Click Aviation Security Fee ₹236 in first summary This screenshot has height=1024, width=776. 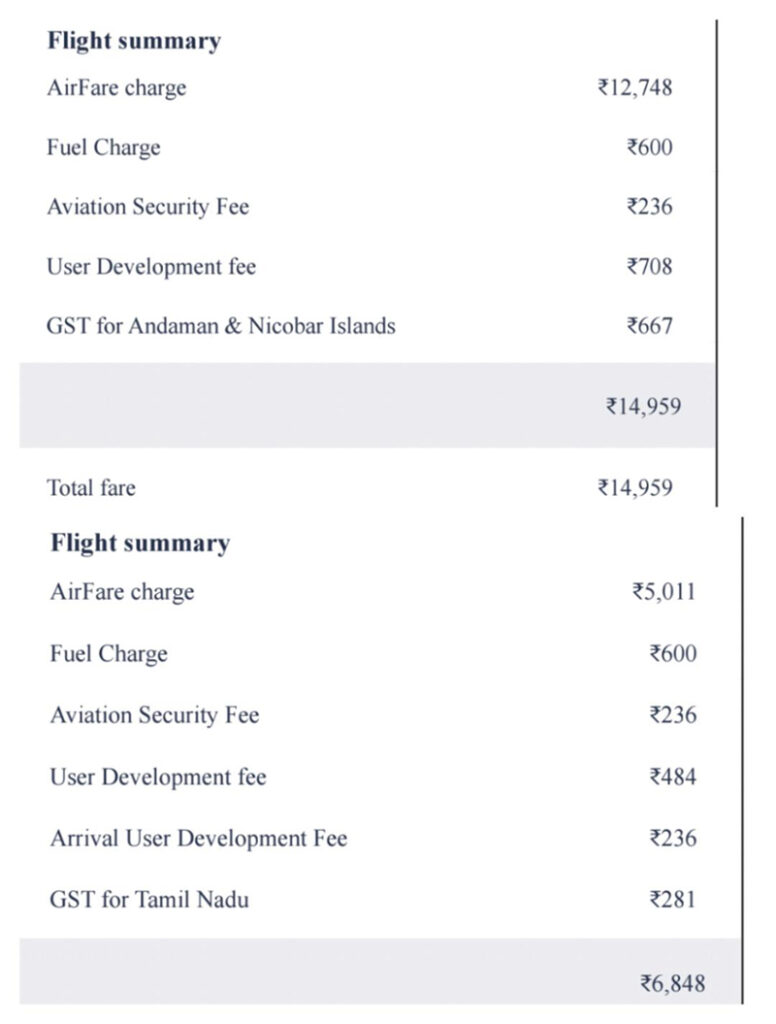pyautogui.click(x=649, y=207)
